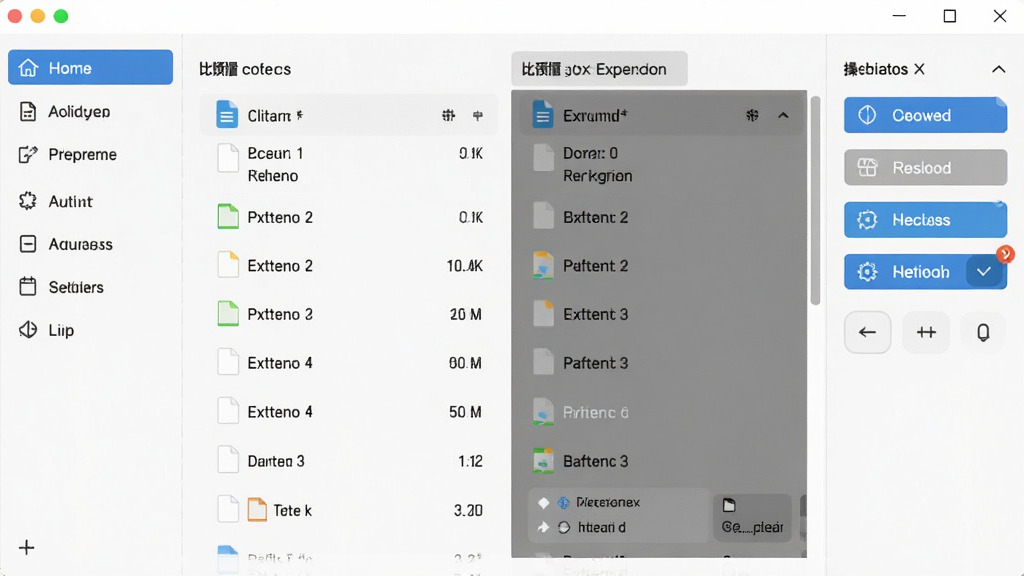Screen dimensions: 1024x576
Task: Click the plus icon at sidebar bottom
Action: pyautogui.click(x=27, y=547)
